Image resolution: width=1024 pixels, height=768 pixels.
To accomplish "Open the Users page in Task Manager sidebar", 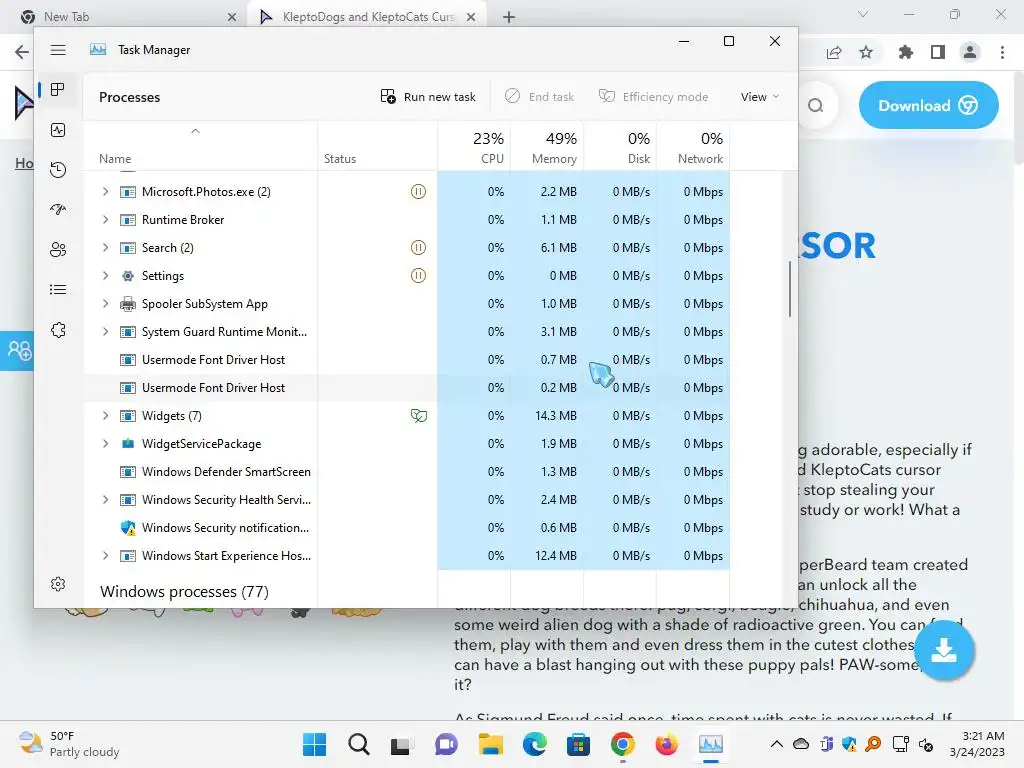I will pos(58,249).
